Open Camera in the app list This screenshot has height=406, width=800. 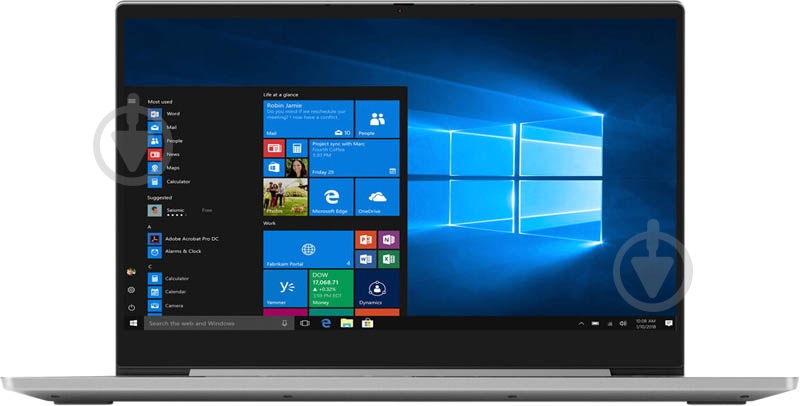pyautogui.click(x=166, y=306)
